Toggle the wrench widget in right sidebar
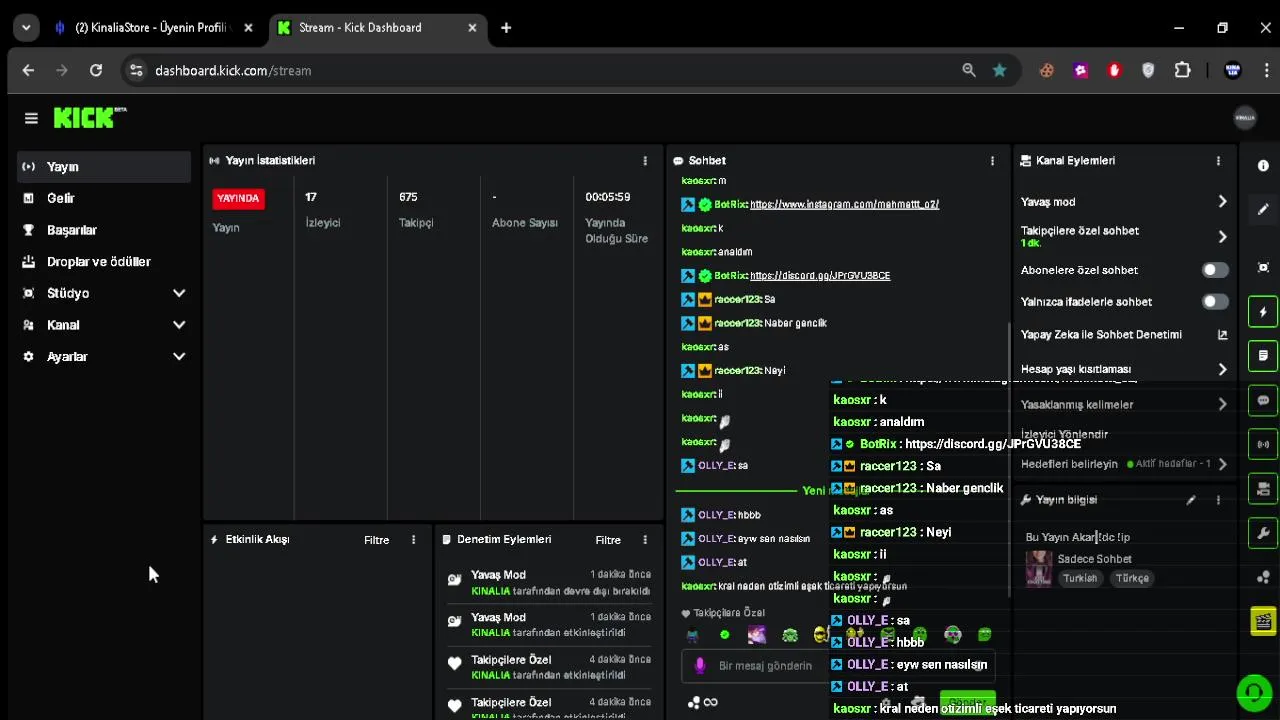This screenshot has height=720, width=1280. click(1263, 532)
